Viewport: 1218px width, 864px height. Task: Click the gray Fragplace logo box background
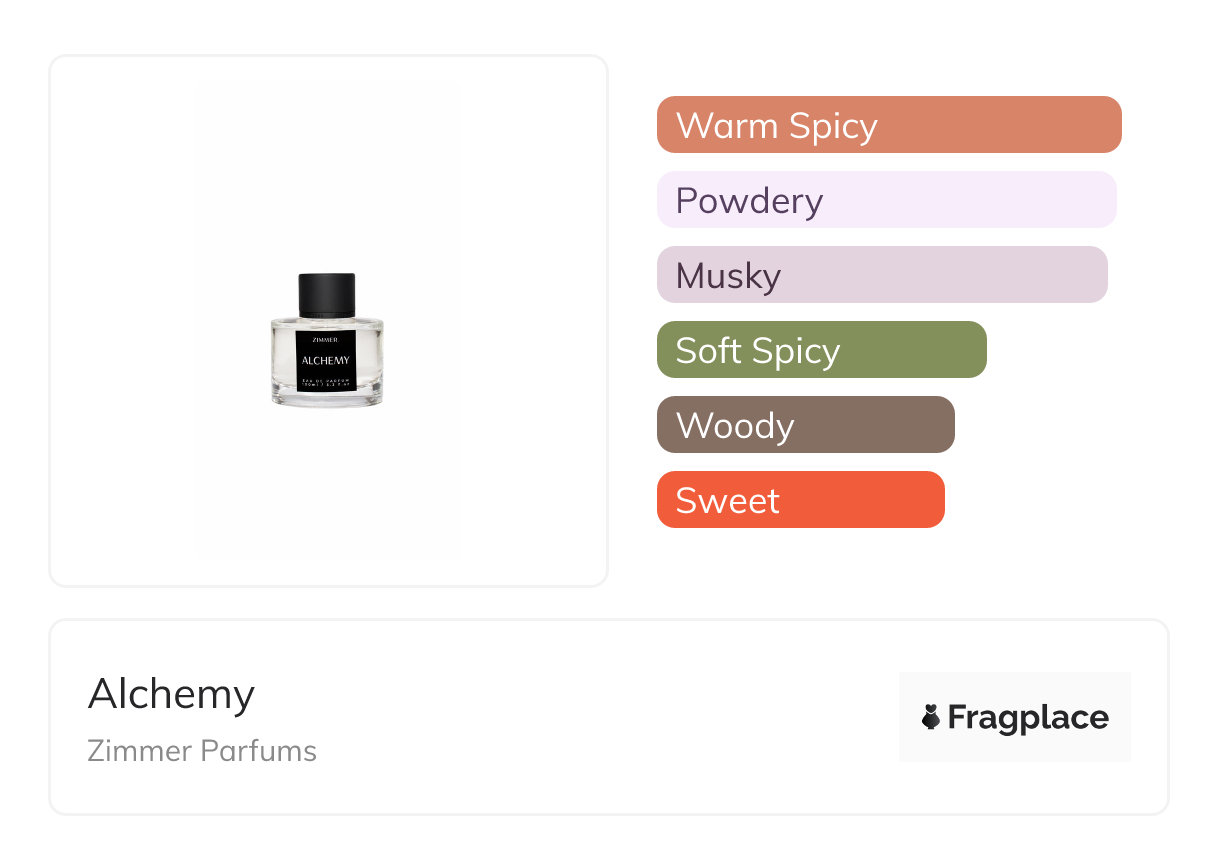[x=1014, y=687]
